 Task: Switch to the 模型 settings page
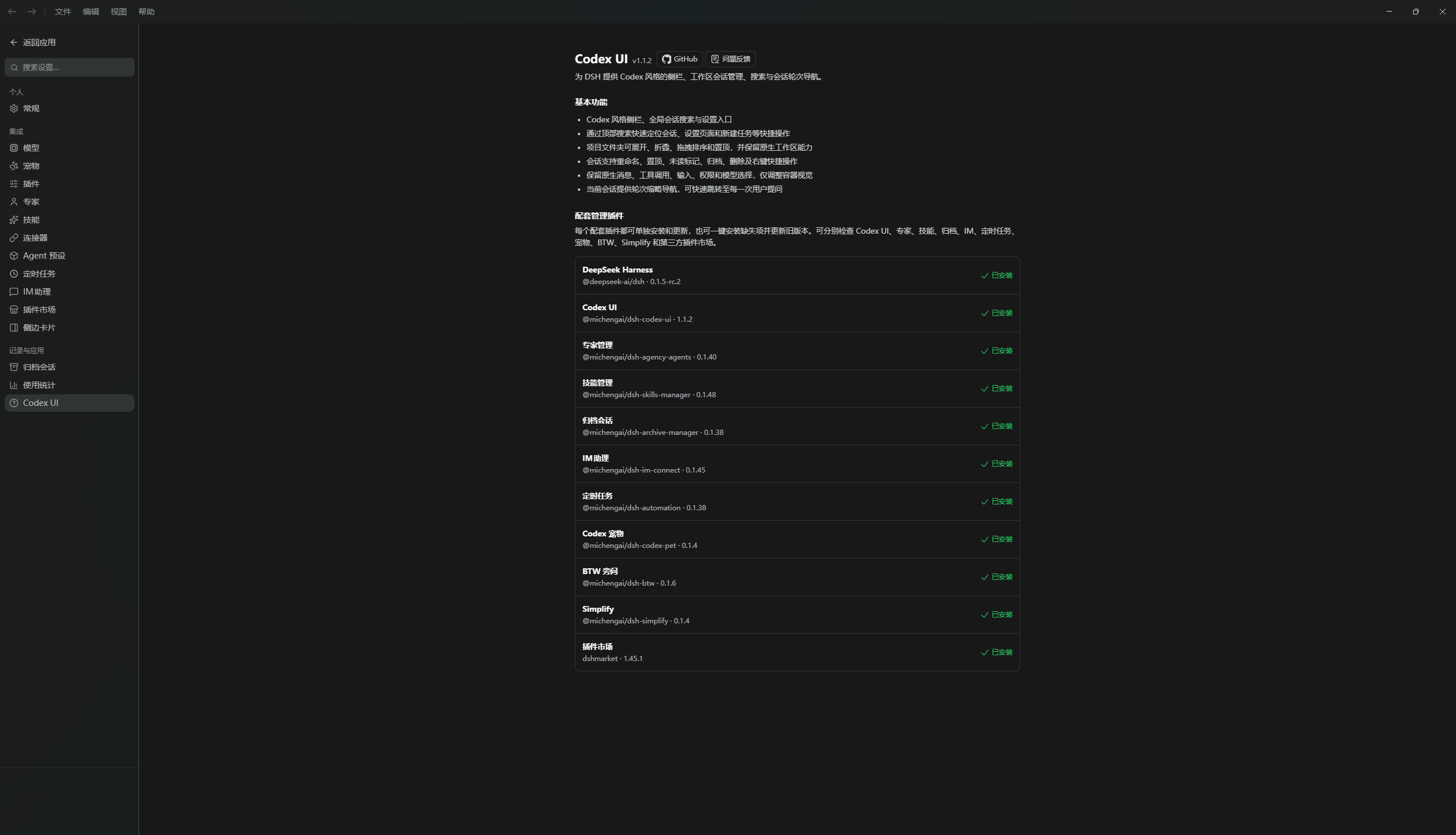coord(70,148)
